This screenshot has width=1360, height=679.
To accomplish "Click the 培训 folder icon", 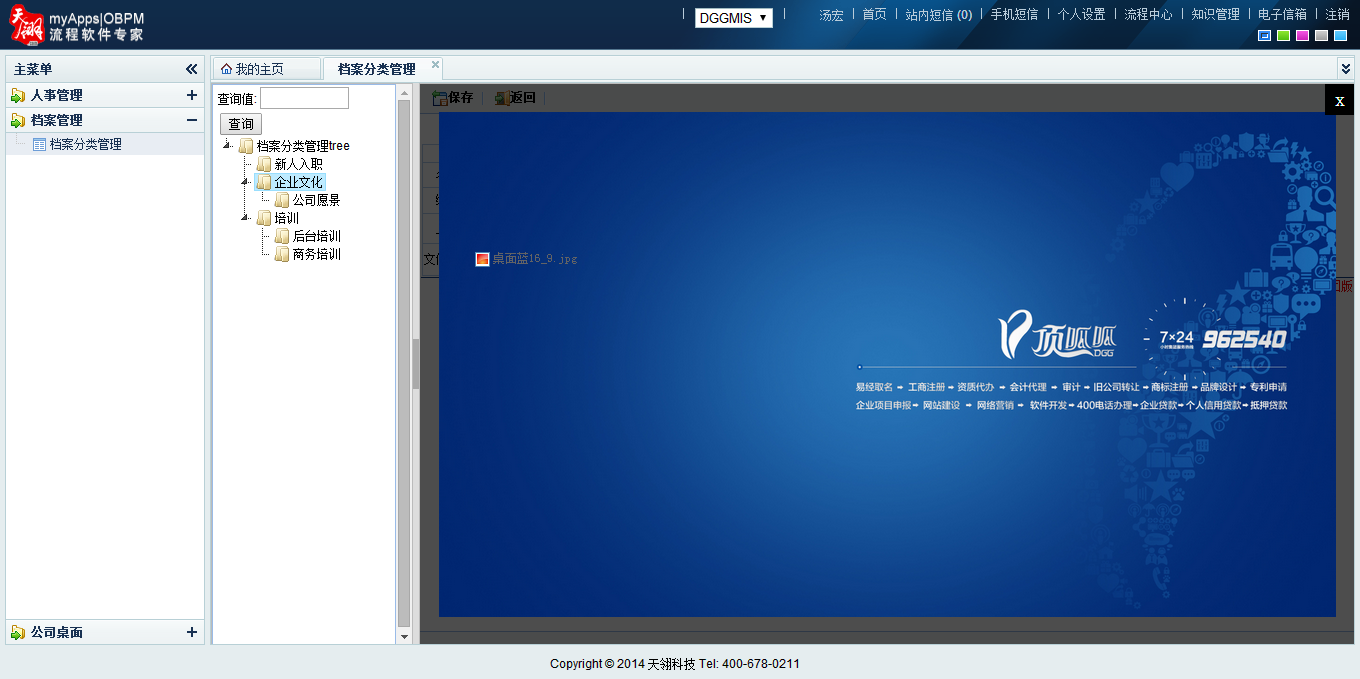I will [x=264, y=218].
